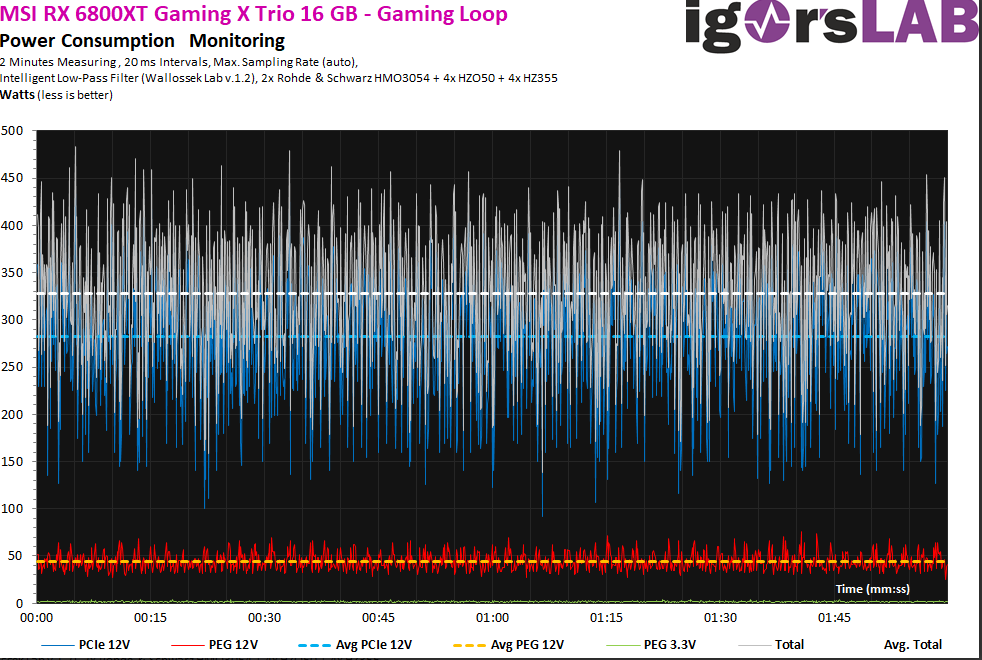Click the 'Intelligent Low-Pass Filter (Wallossek Lab v.1.2)' line
This screenshot has width=982, height=660.
click(279, 78)
